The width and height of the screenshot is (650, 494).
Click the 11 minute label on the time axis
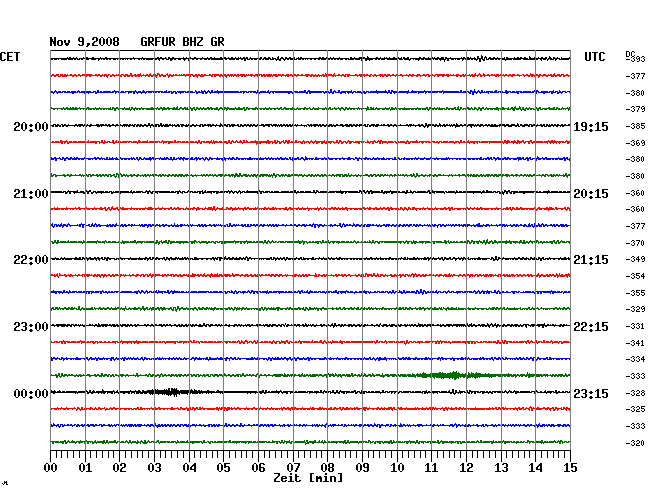[x=432, y=467]
